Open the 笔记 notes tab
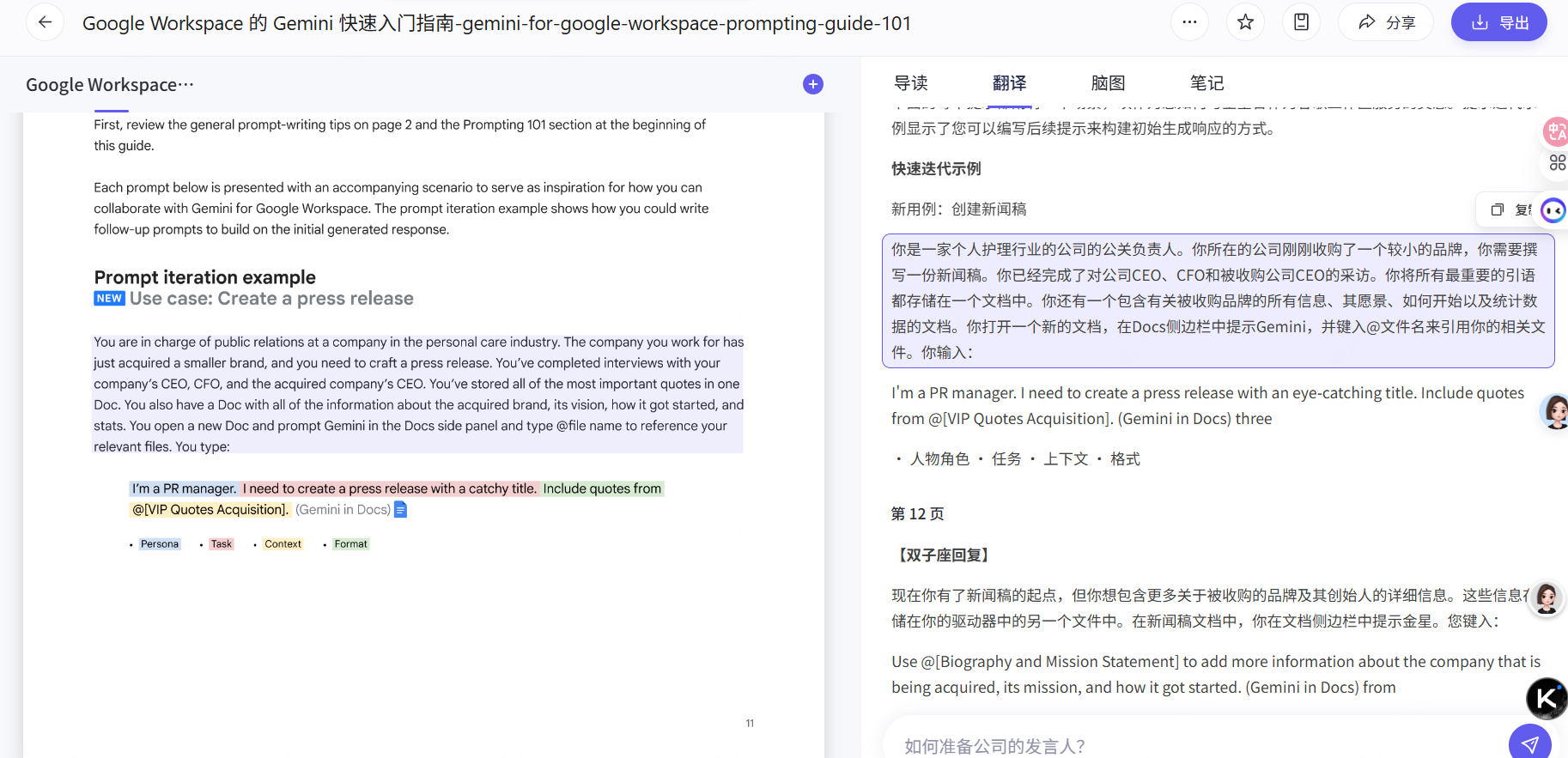The height and width of the screenshot is (758, 1568). pyautogui.click(x=1206, y=83)
